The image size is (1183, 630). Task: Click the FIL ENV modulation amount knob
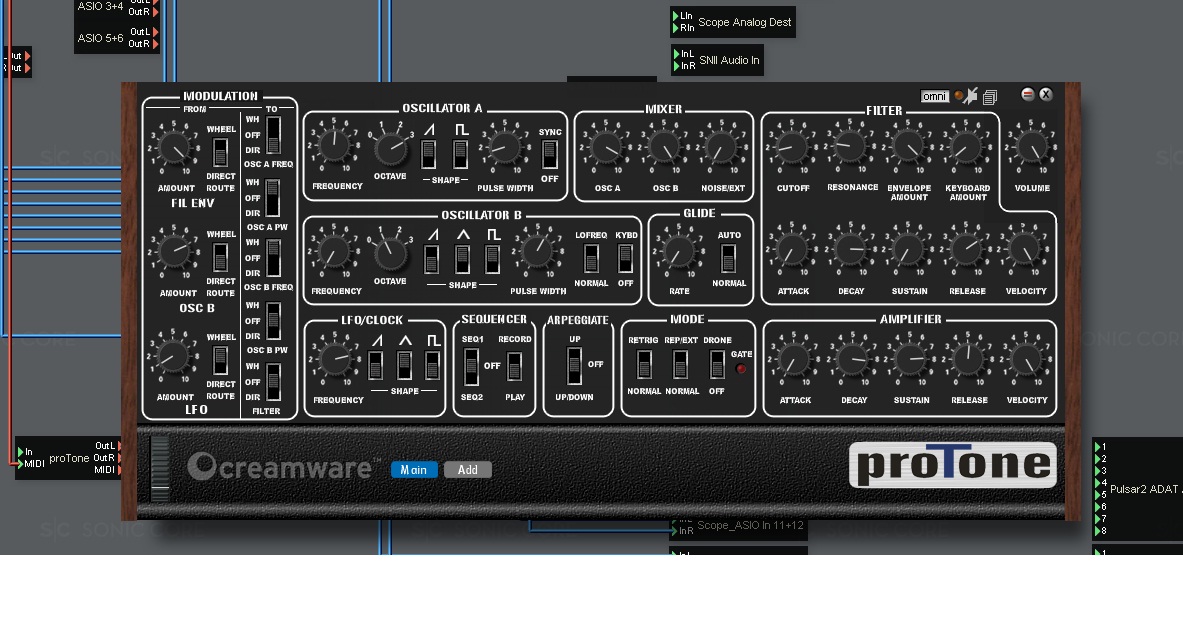174,147
